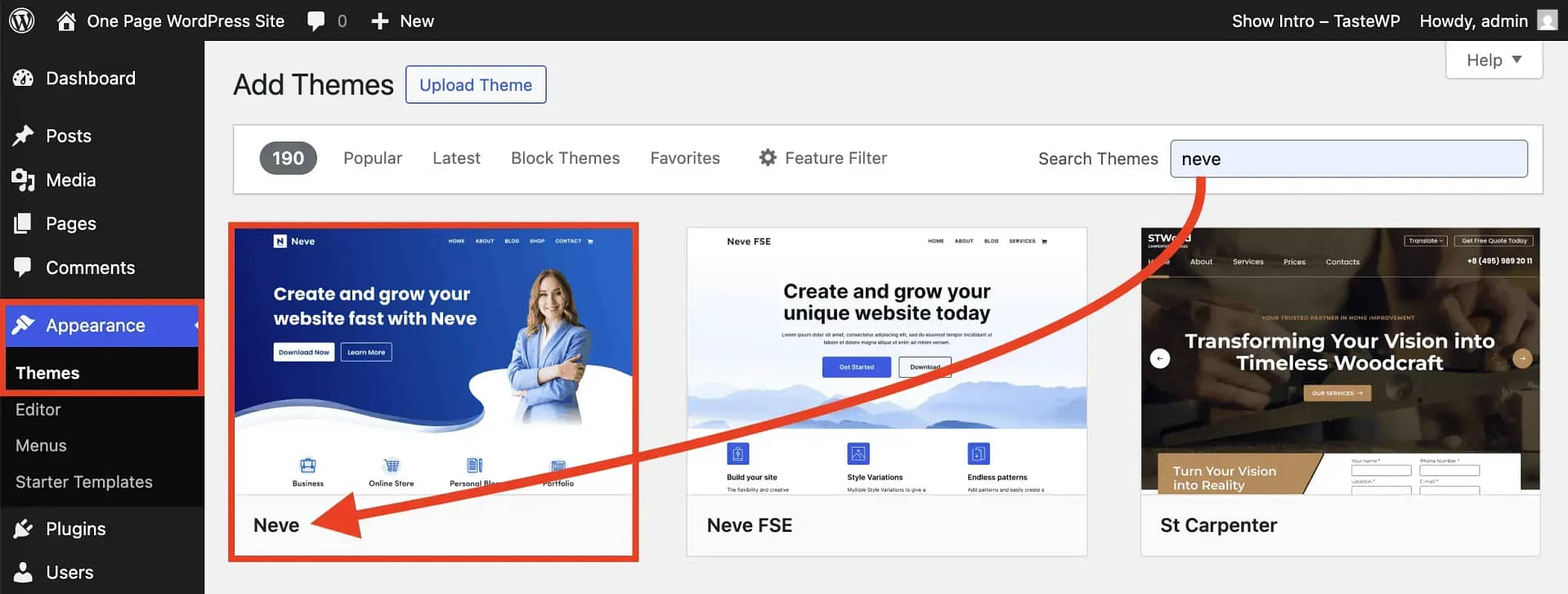Screen dimensions: 1568x594
Task: Switch to the Favorites tab
Action: [685, 158]
